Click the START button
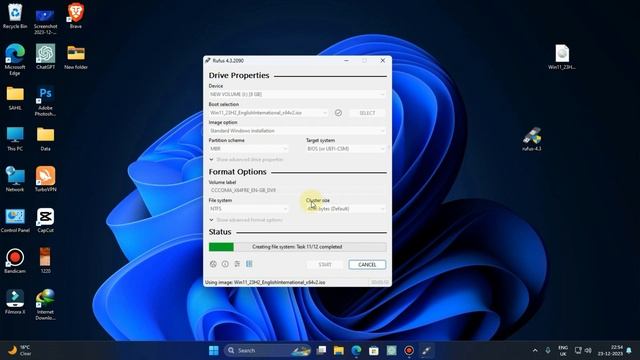The width and height of the screenshot is (640, 360). [x=325, y=264]
